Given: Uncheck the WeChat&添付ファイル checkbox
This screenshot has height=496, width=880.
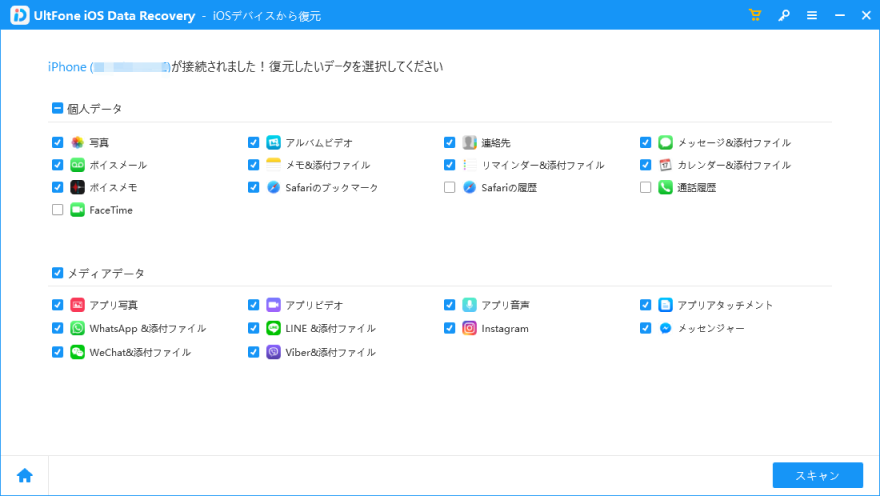Looking at the screenshot, I should pos(57,352).
